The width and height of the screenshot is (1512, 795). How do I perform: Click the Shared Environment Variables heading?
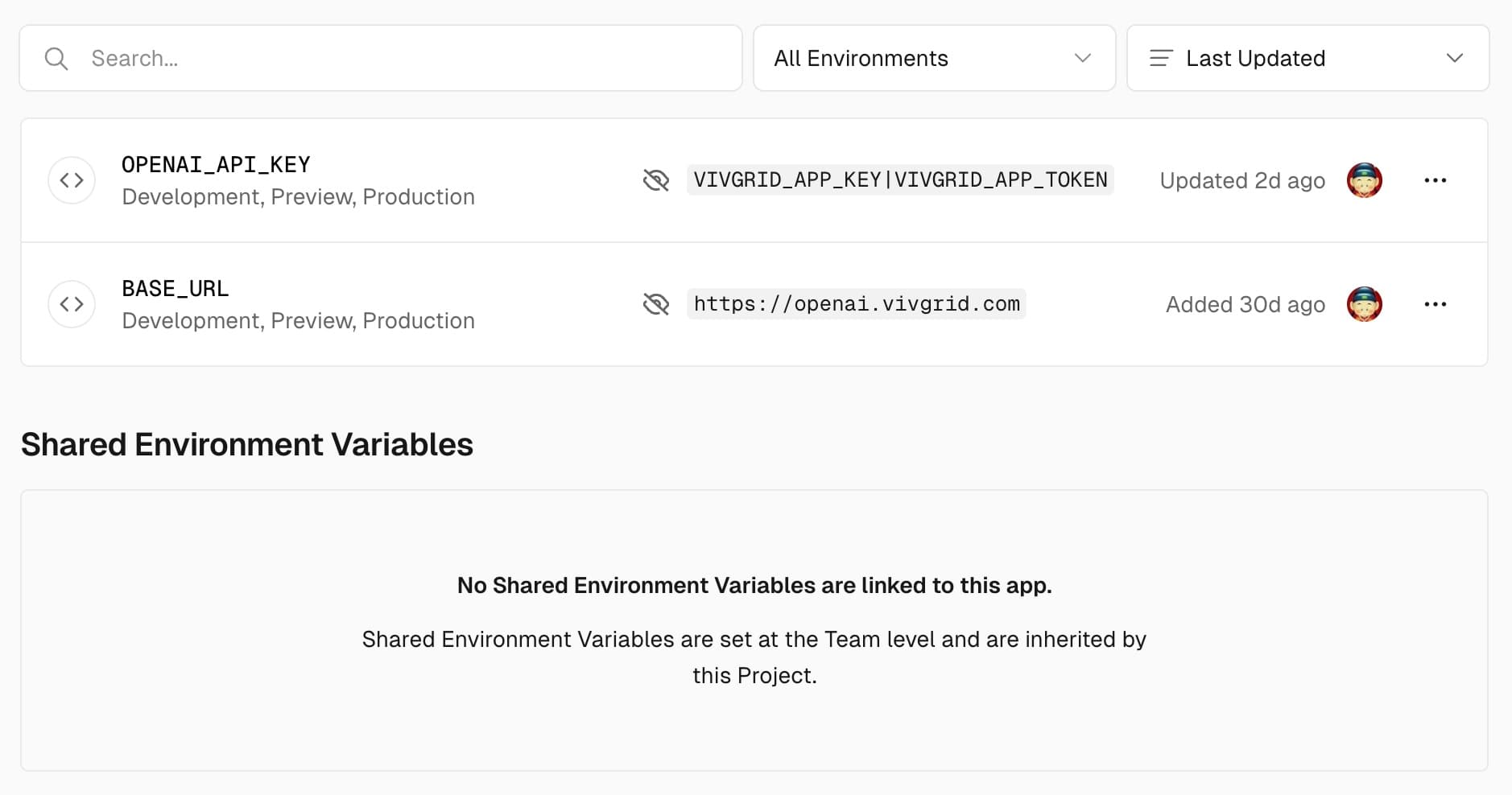tap(247, 443)
